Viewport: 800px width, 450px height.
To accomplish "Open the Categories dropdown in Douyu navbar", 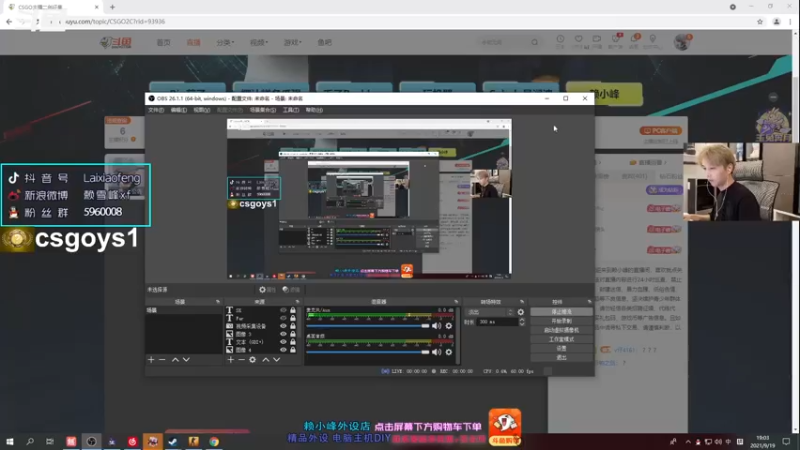I will 225,43.
